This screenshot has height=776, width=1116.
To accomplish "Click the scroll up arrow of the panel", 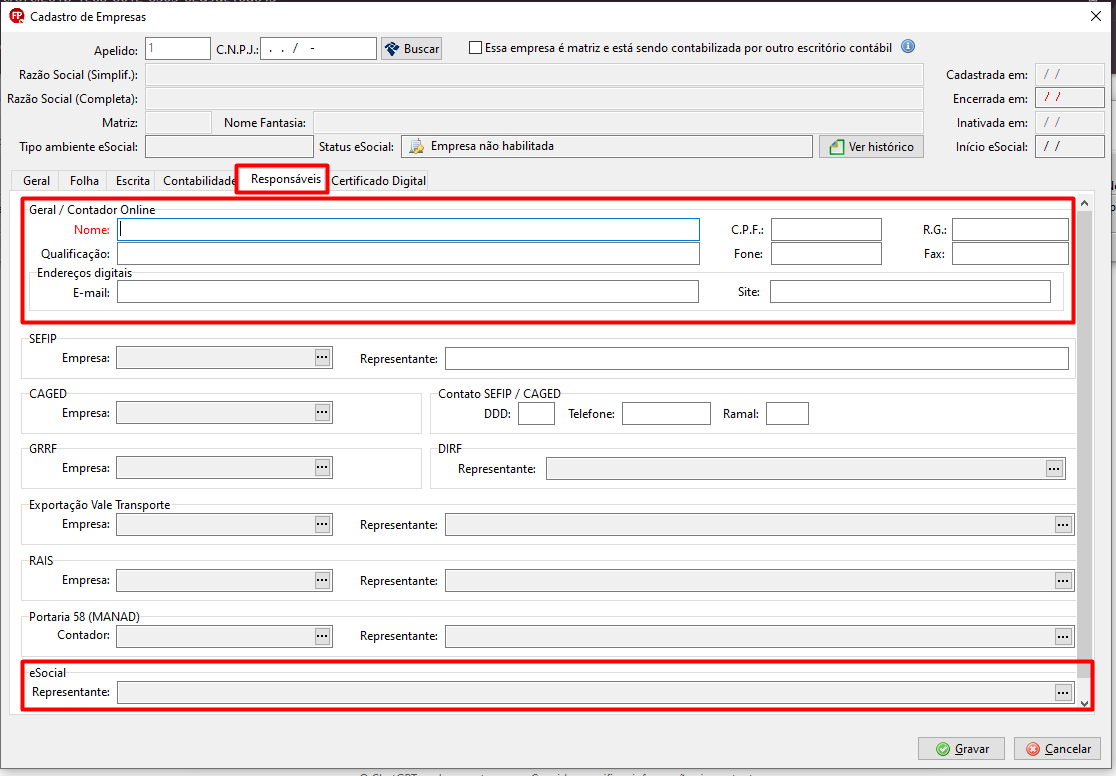I will click(1084, 204).
